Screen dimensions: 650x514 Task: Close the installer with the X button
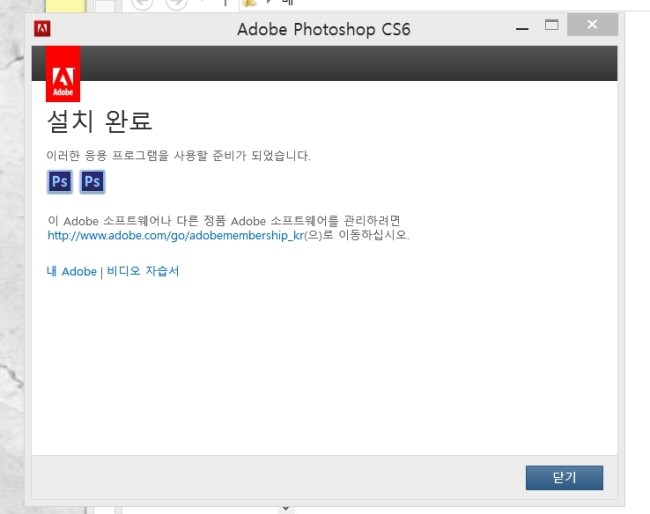[592, 24]
